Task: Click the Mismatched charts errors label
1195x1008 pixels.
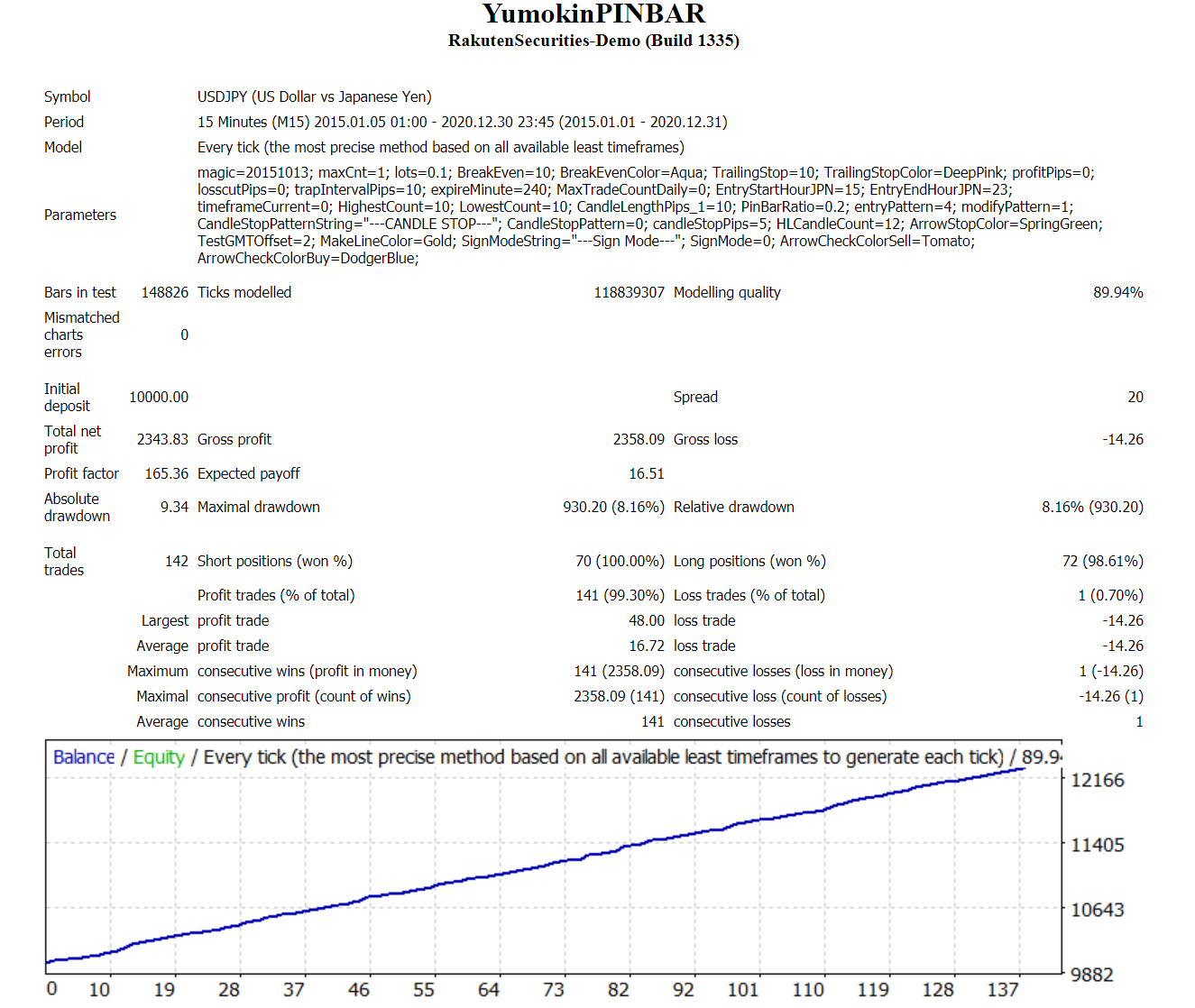Action: coord(82,334)
